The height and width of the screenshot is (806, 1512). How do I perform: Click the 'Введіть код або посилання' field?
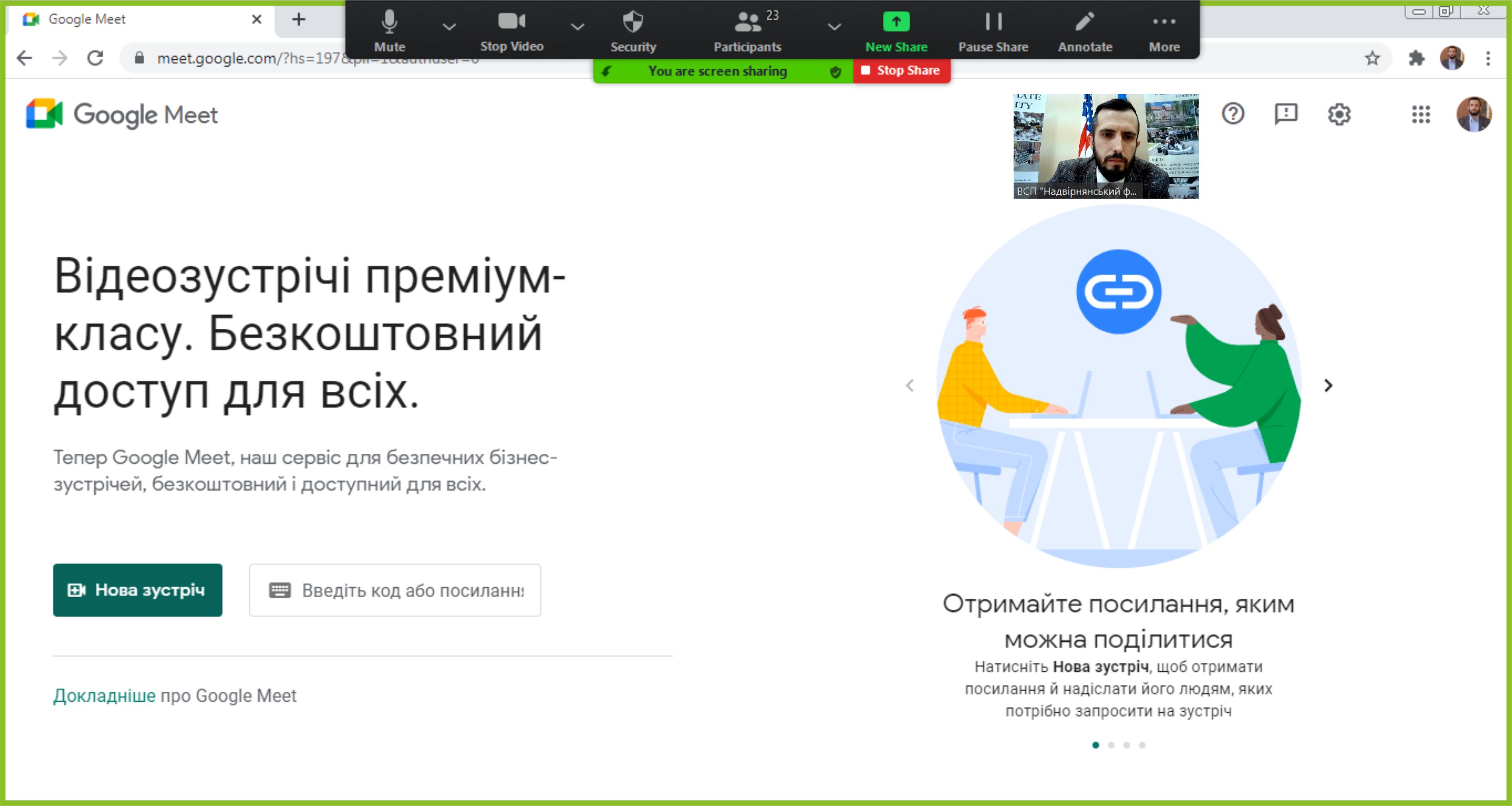(x=395, y=590)
